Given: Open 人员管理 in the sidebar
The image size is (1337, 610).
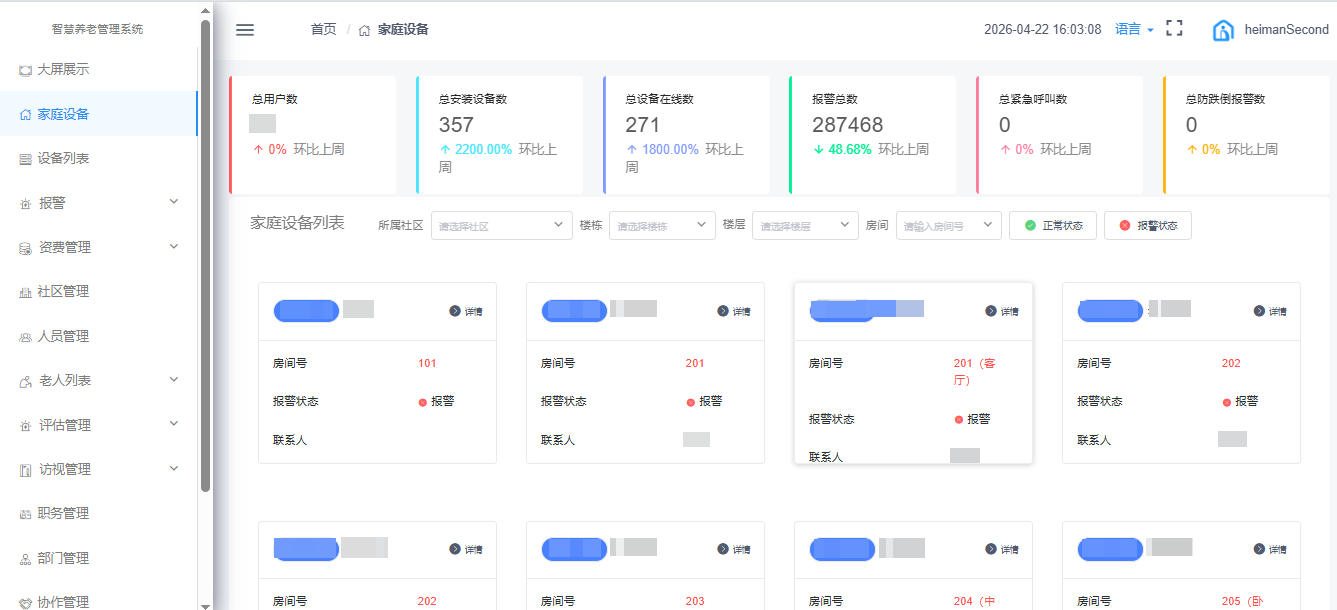Looking at the screenshot, I should point(63,336).
